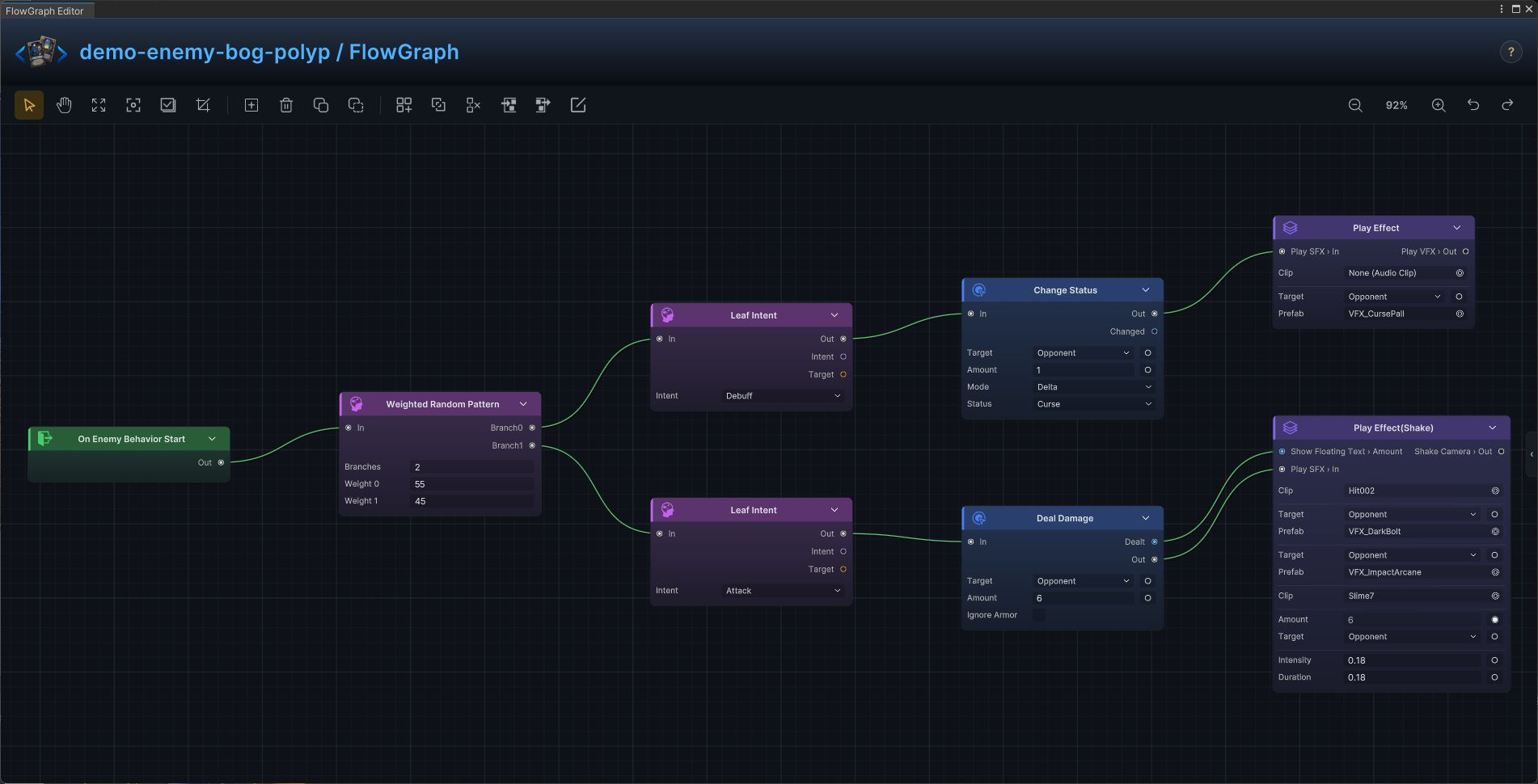Image resolution: width=1538 pixels, height=784 pixels.
Task: Click the fit-to-screen expand icon
Action: 99,105
